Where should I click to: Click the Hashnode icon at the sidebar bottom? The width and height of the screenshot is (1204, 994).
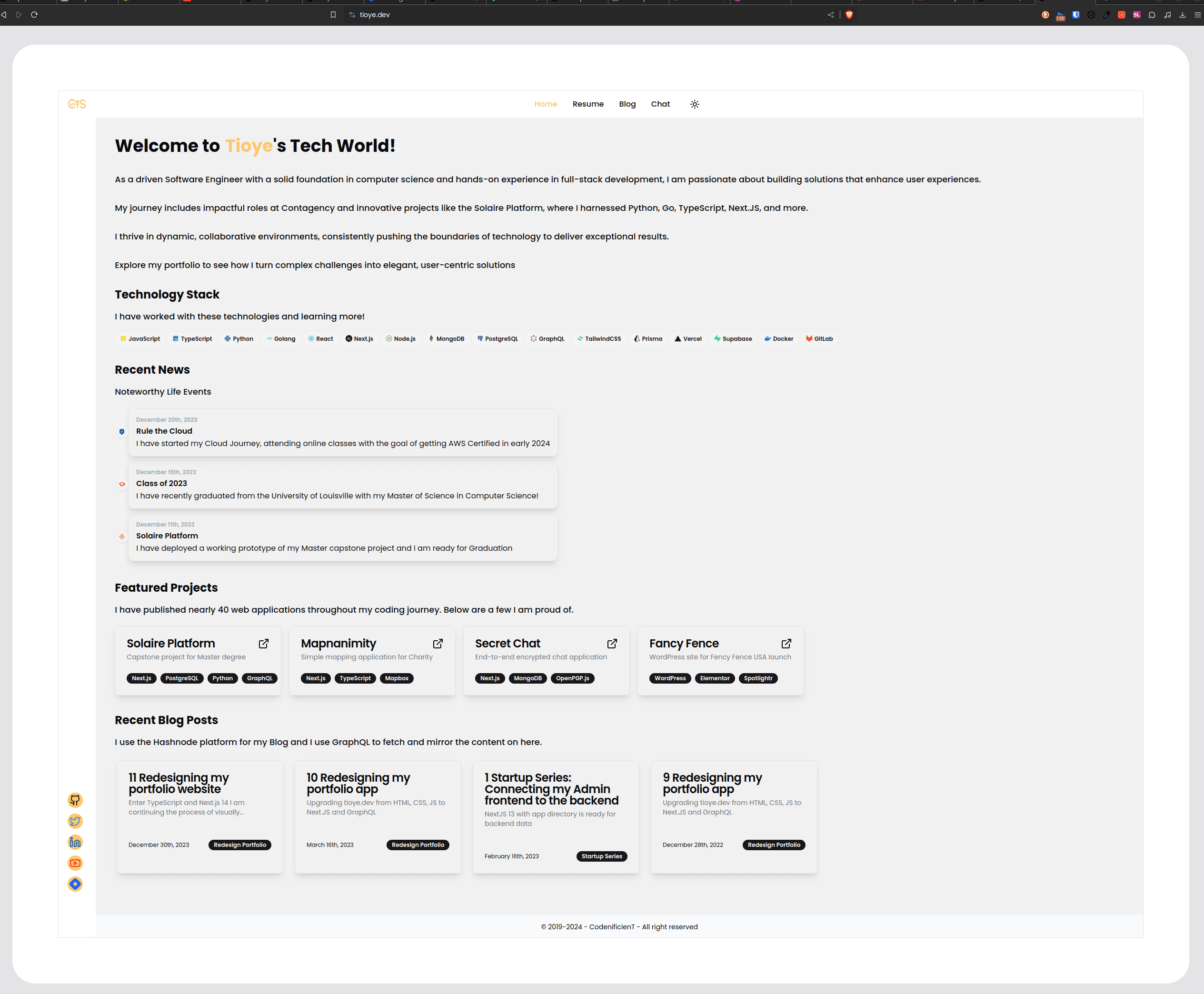pos(75,884)
